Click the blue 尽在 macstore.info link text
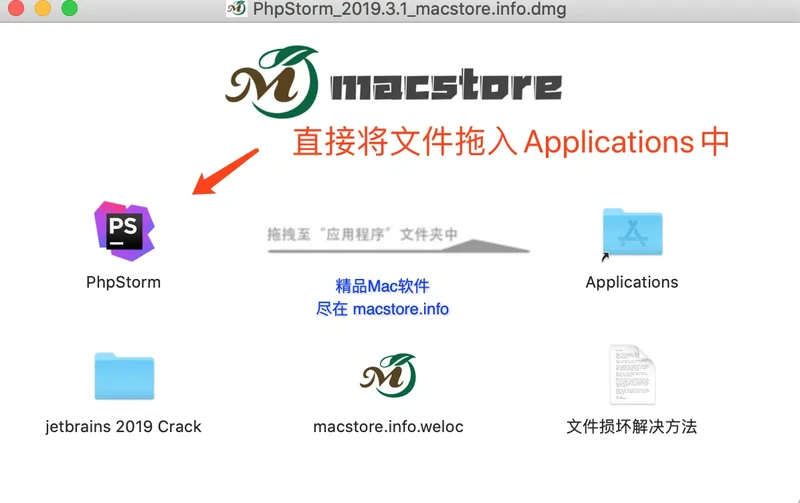 (383, 309)
